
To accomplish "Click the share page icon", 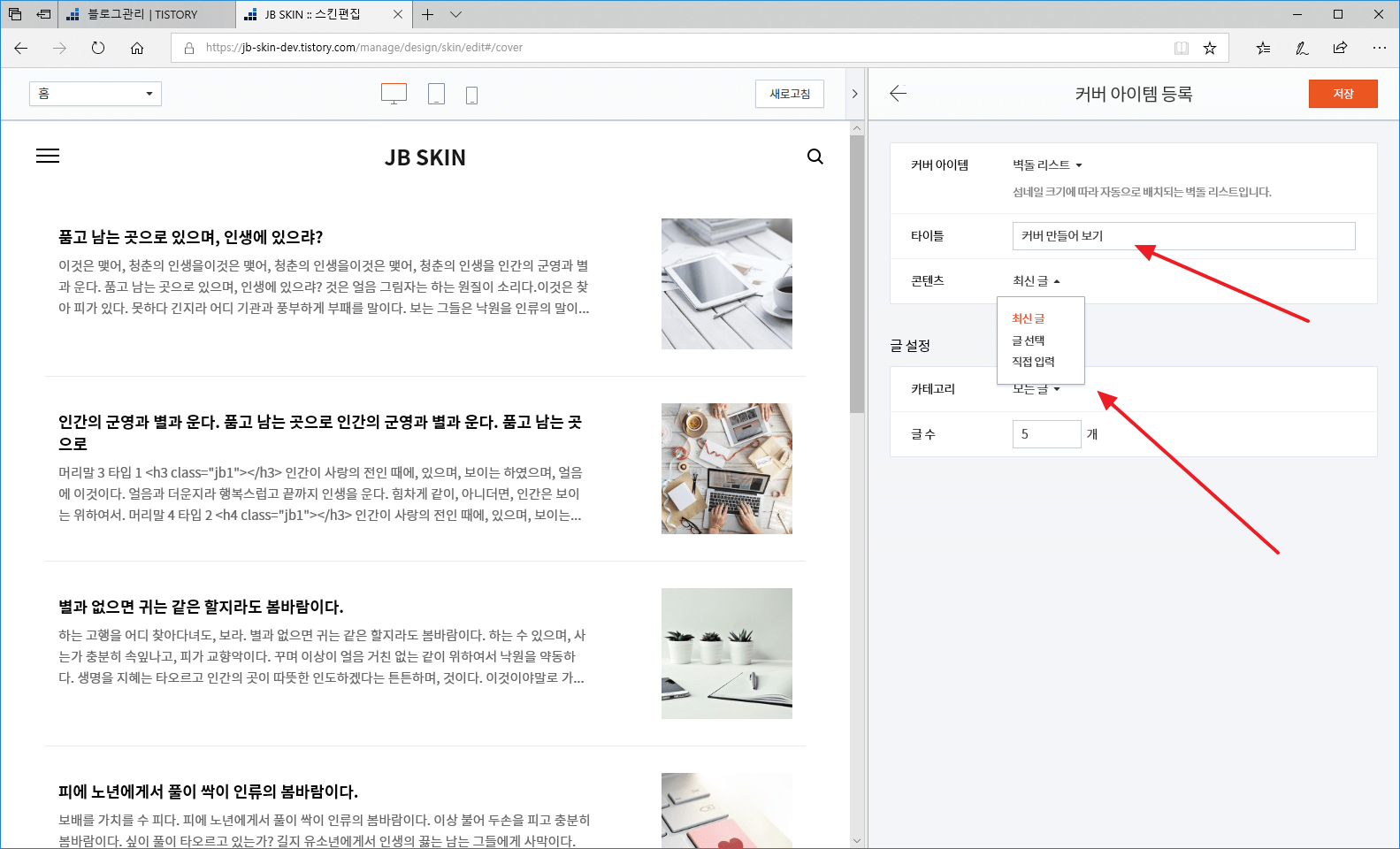I will click(x=1341, y=48).
